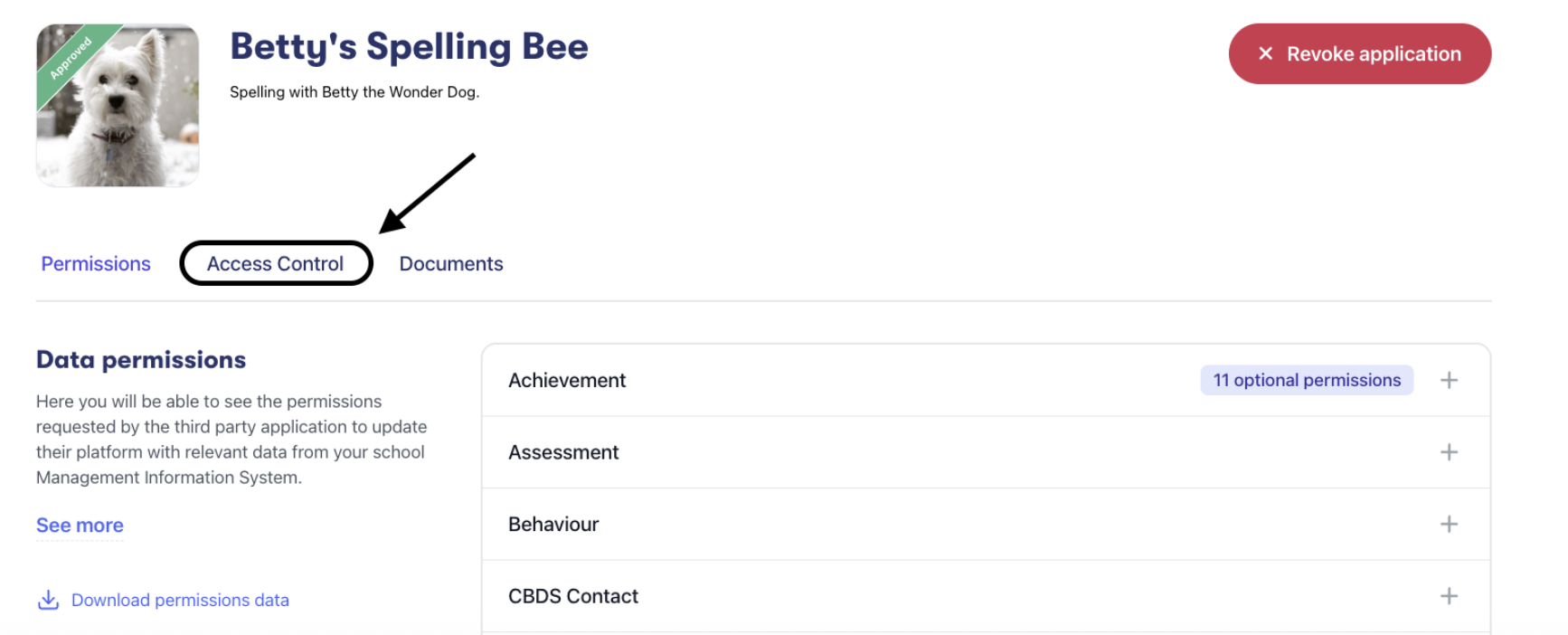Click Download permissions data link
1568x635 pixels.
click(180, 601)
